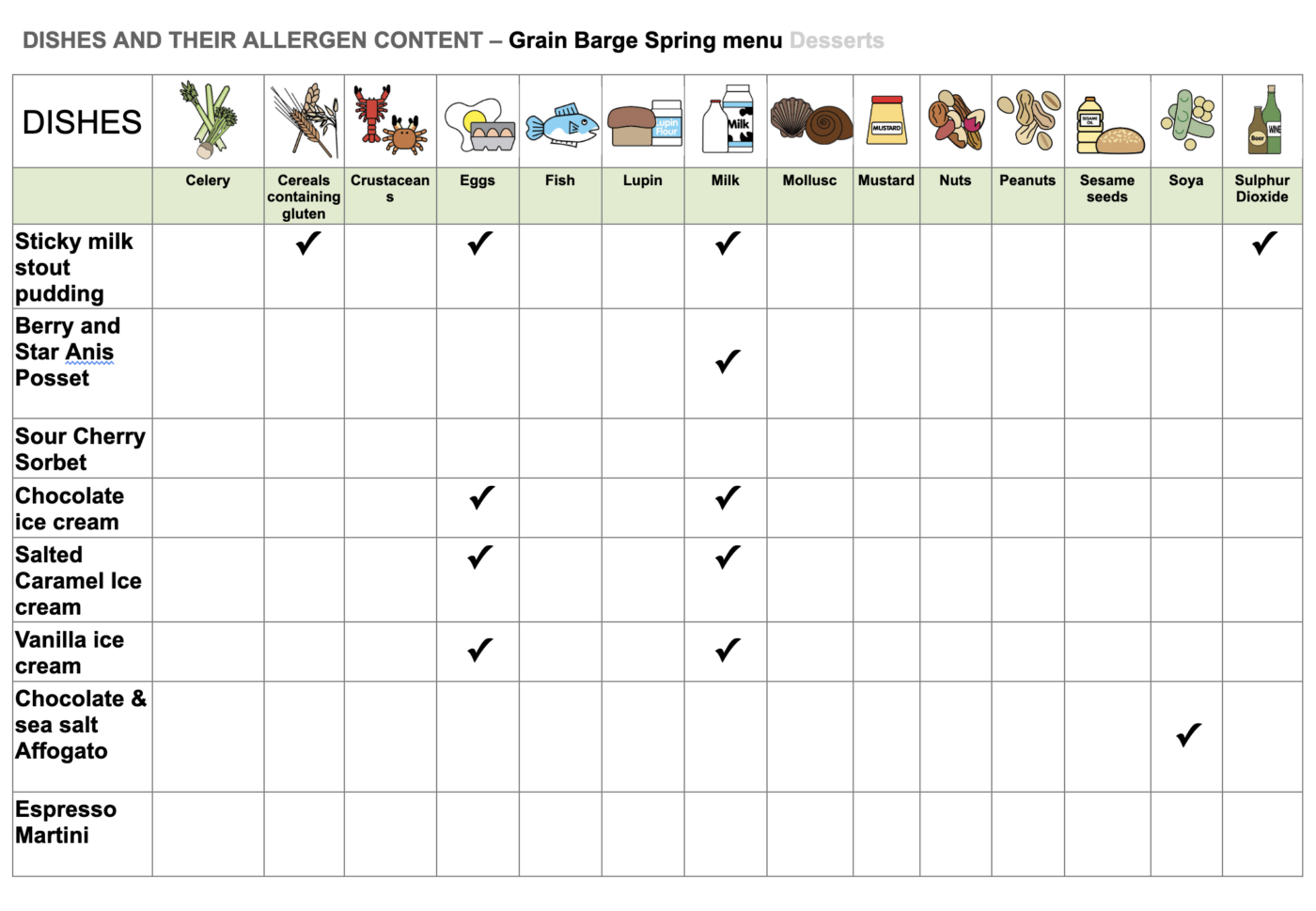Click the sesame oil and bun icon
The width and height of the screenshot is (1316, 911).
[1109, 125]
